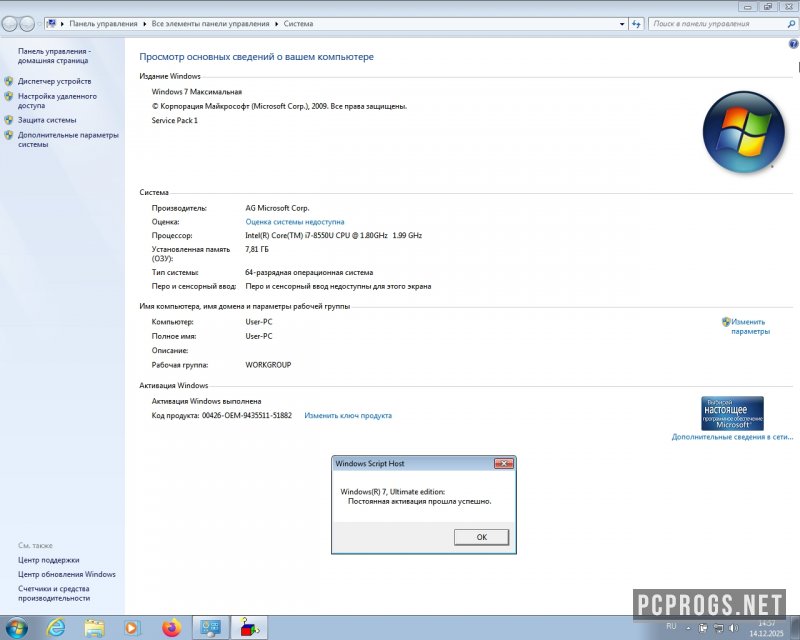Select product code 00426-OEM-9435511-51882

coord(247,415)
